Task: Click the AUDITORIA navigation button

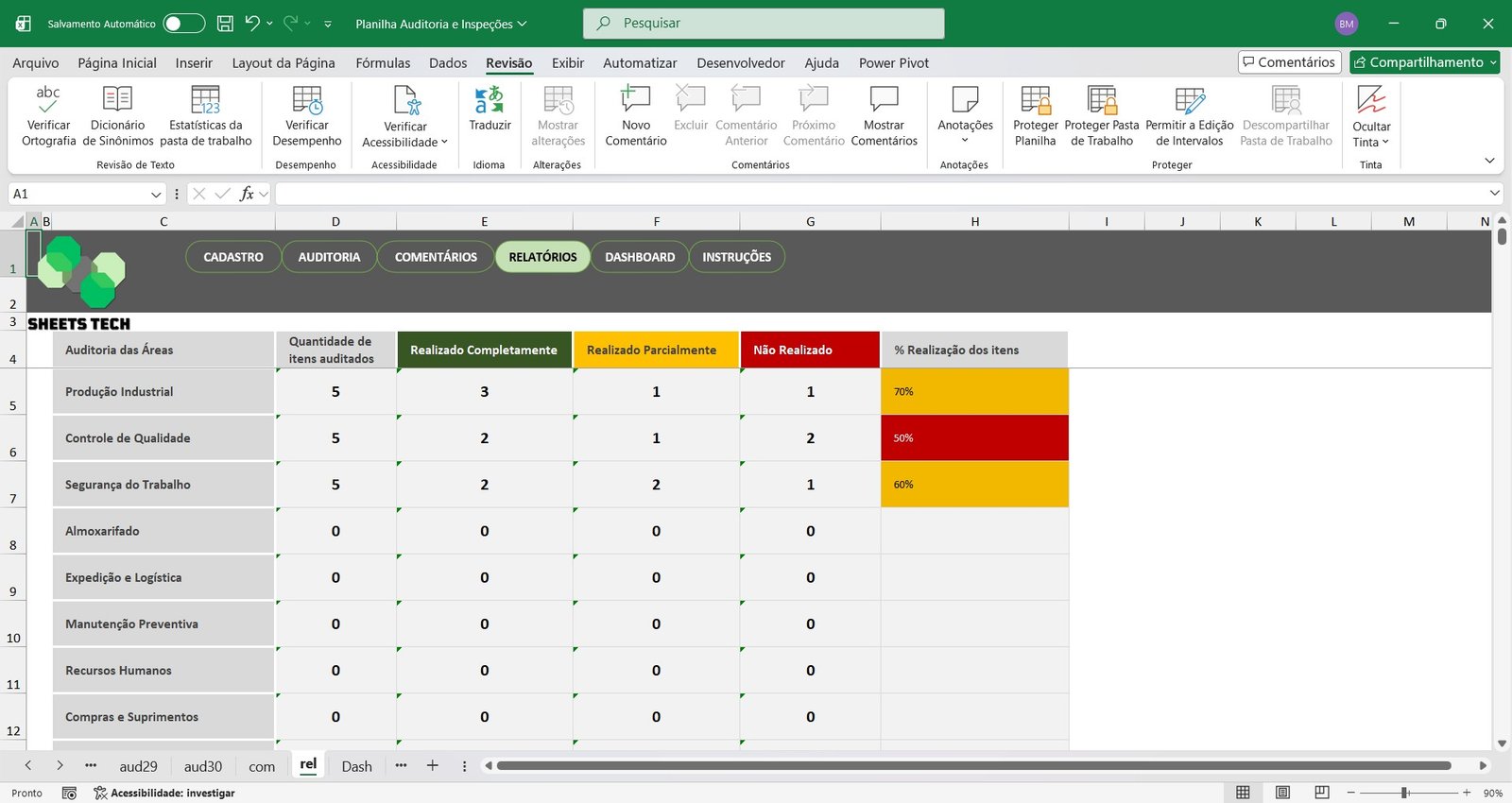Action: (x=329, y=257)
